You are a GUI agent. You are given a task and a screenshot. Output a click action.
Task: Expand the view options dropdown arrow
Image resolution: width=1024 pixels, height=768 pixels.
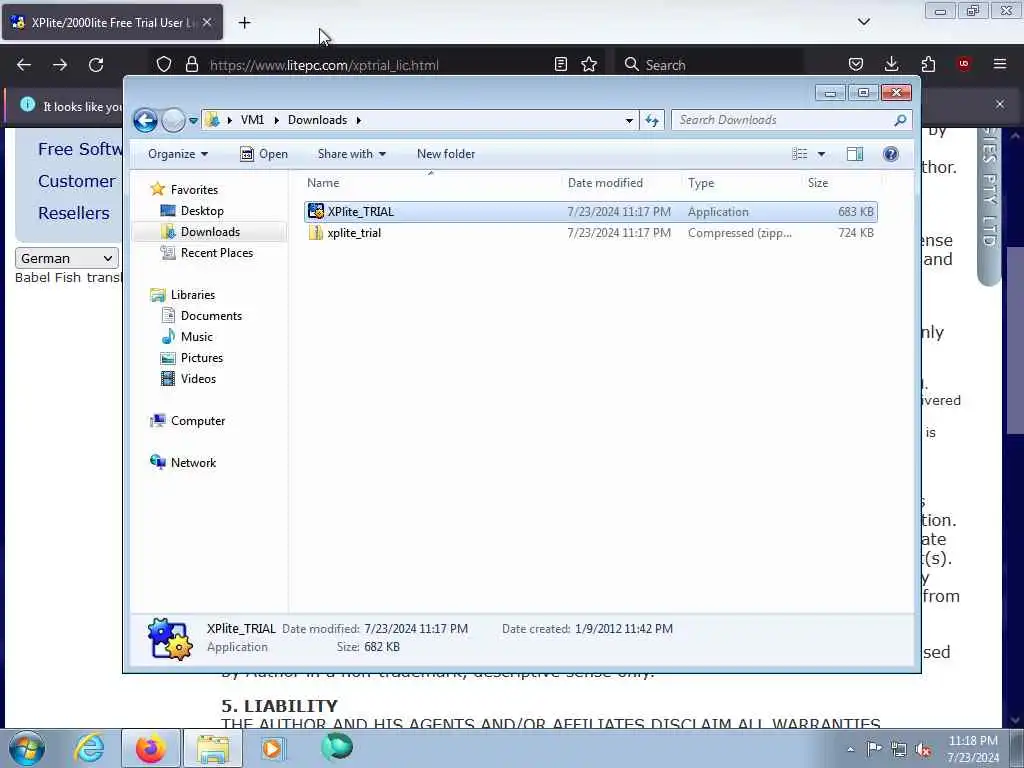(x=822, y=154)
